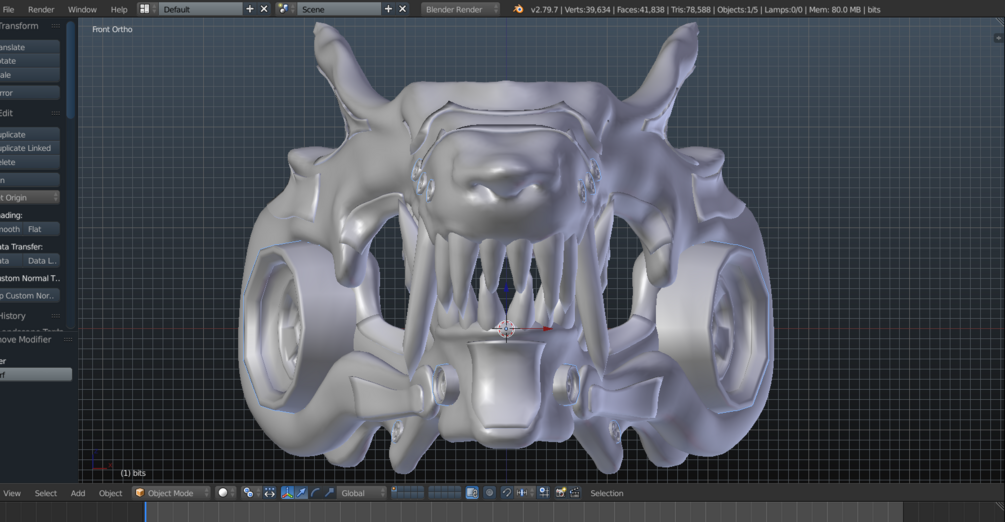
Task: Open the Help menu
Action: coord(119,9)
